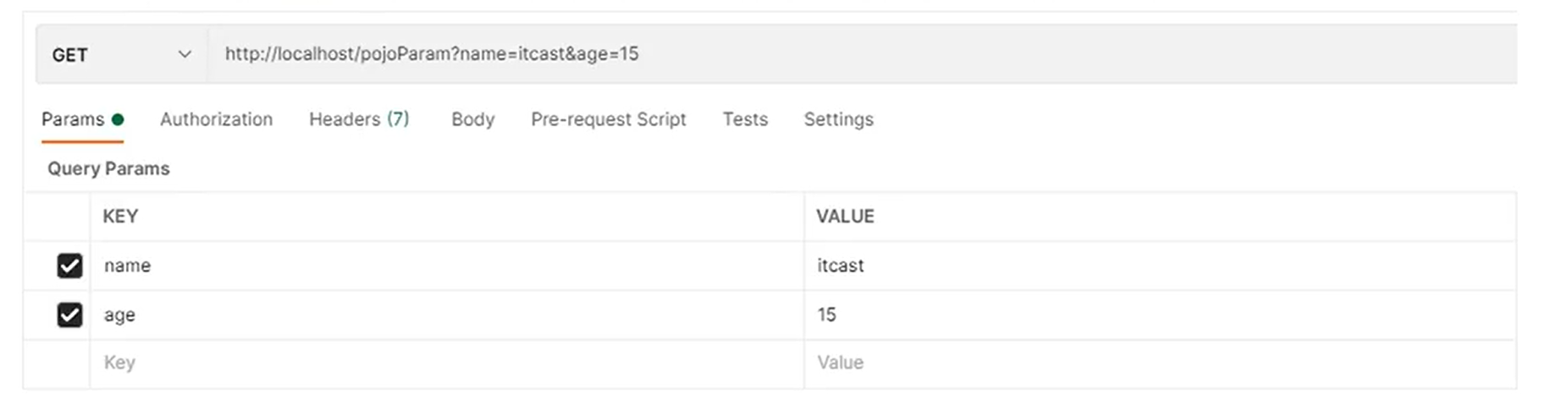This screenshot has width=1568, height=407.
Task: Open the request Settings tab
Action: pos(838,119)
